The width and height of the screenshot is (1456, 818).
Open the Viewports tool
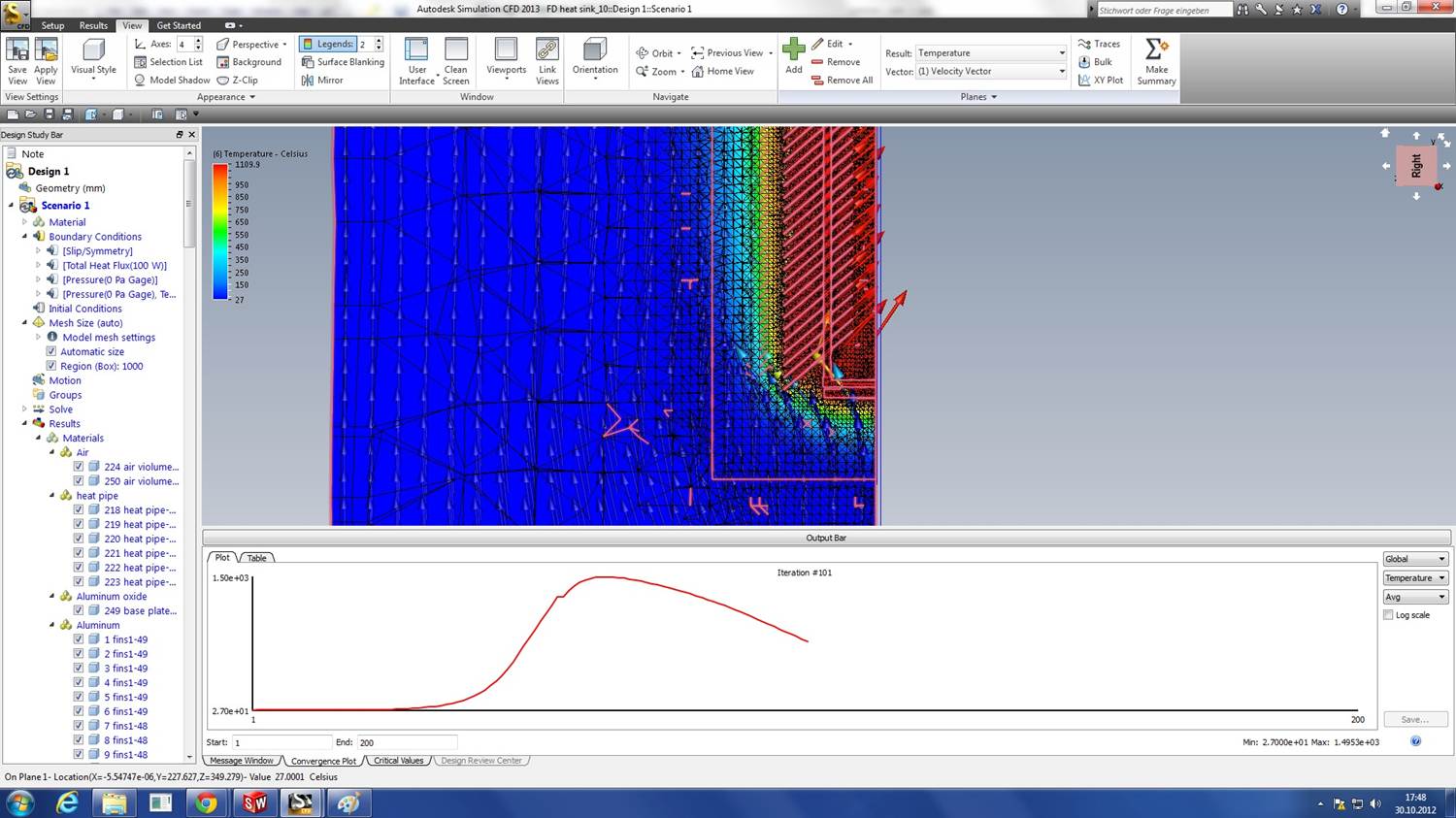click(506, 58)
